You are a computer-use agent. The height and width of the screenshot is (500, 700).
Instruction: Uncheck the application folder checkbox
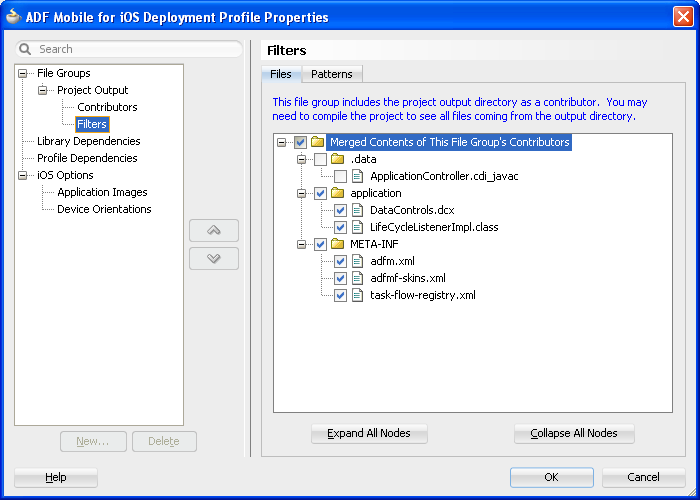(320, 193)
